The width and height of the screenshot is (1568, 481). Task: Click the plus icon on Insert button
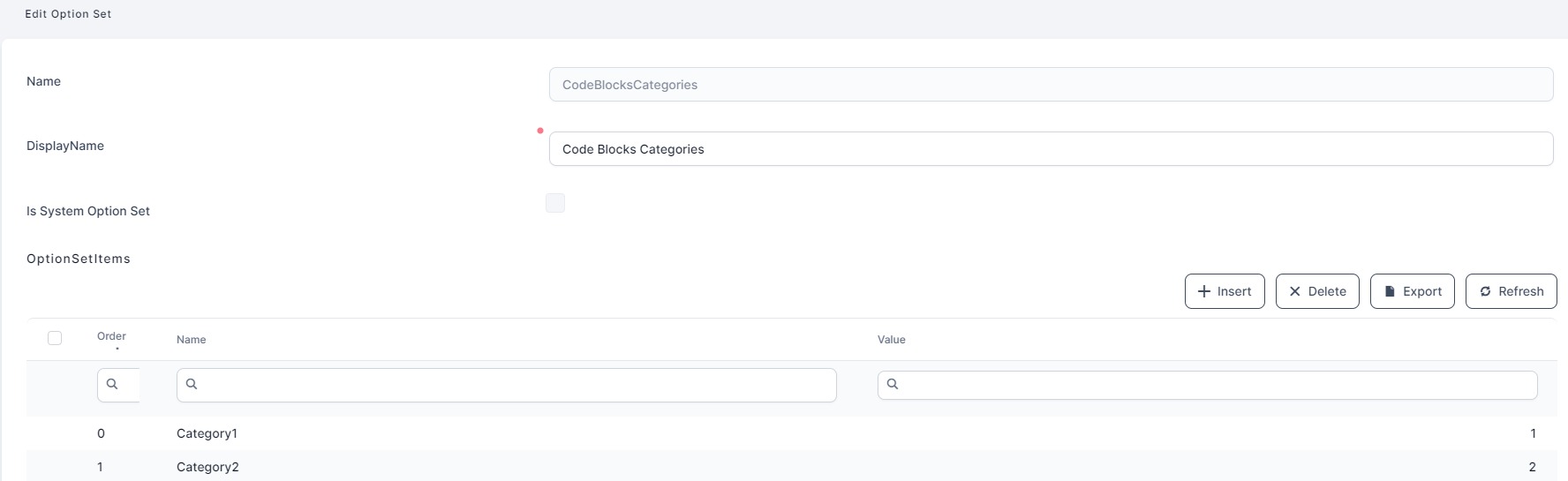point(1203,291)
